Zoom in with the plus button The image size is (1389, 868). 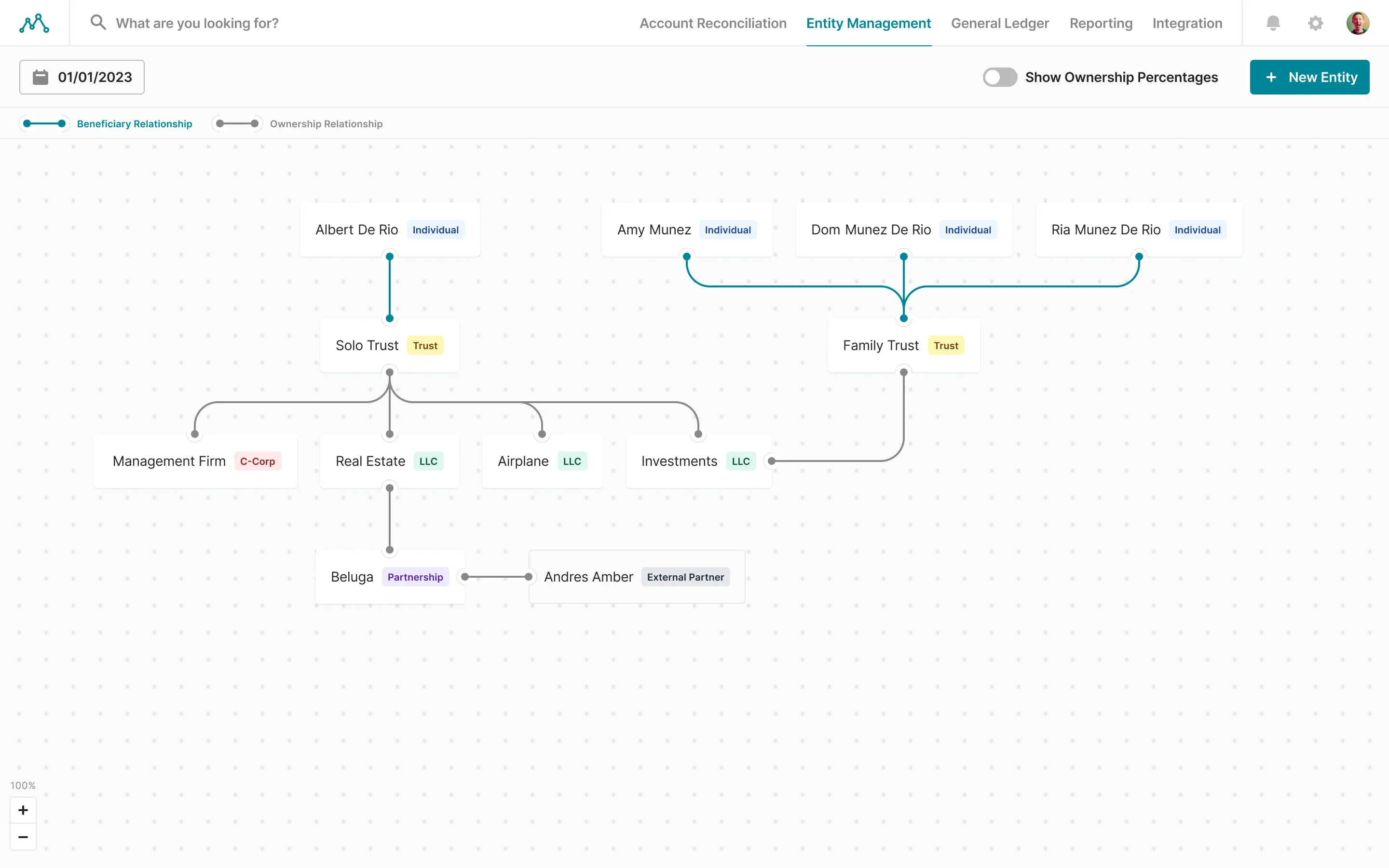tap(23, 810)
